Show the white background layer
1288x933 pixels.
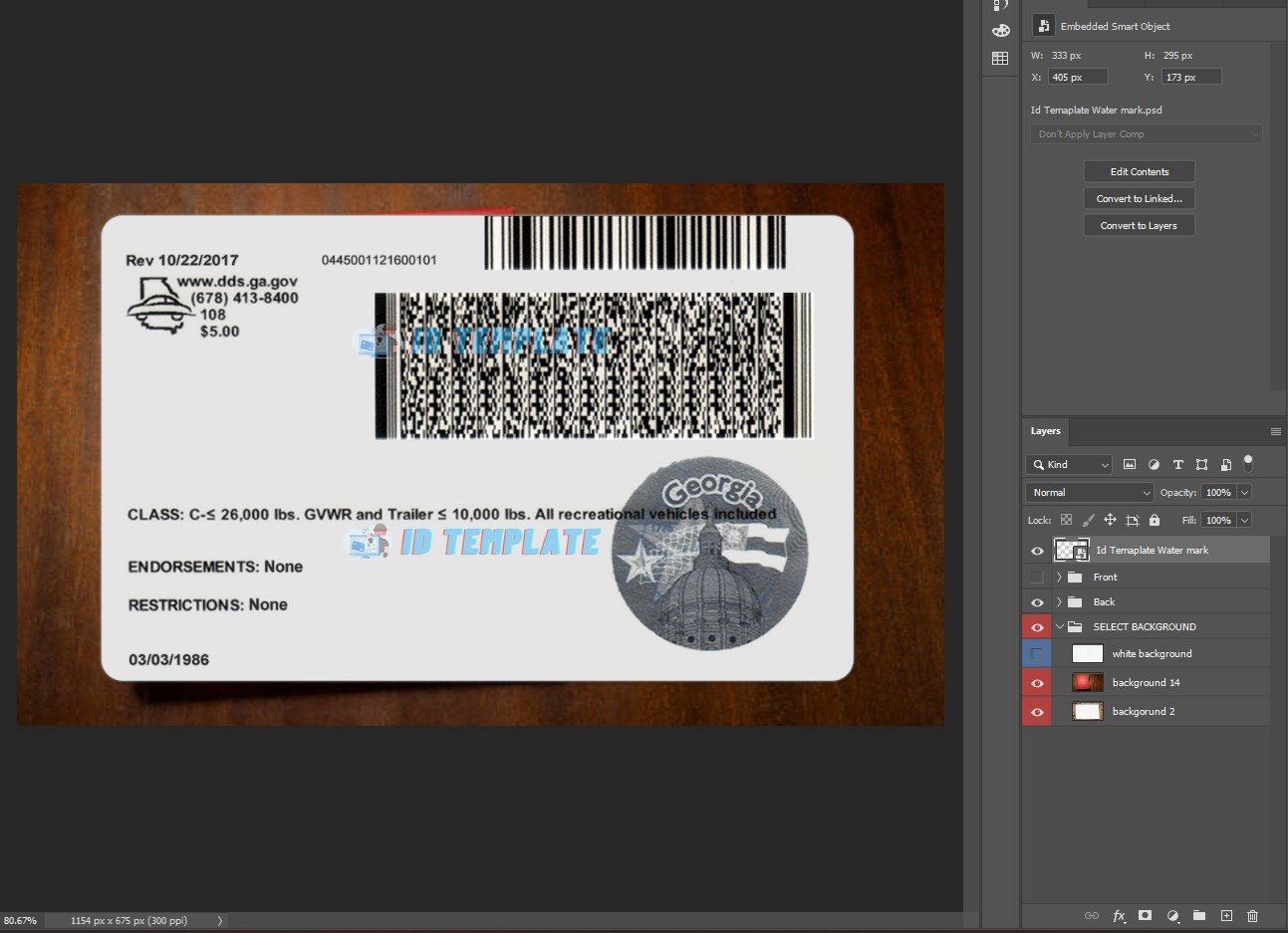pos(1037,653)
